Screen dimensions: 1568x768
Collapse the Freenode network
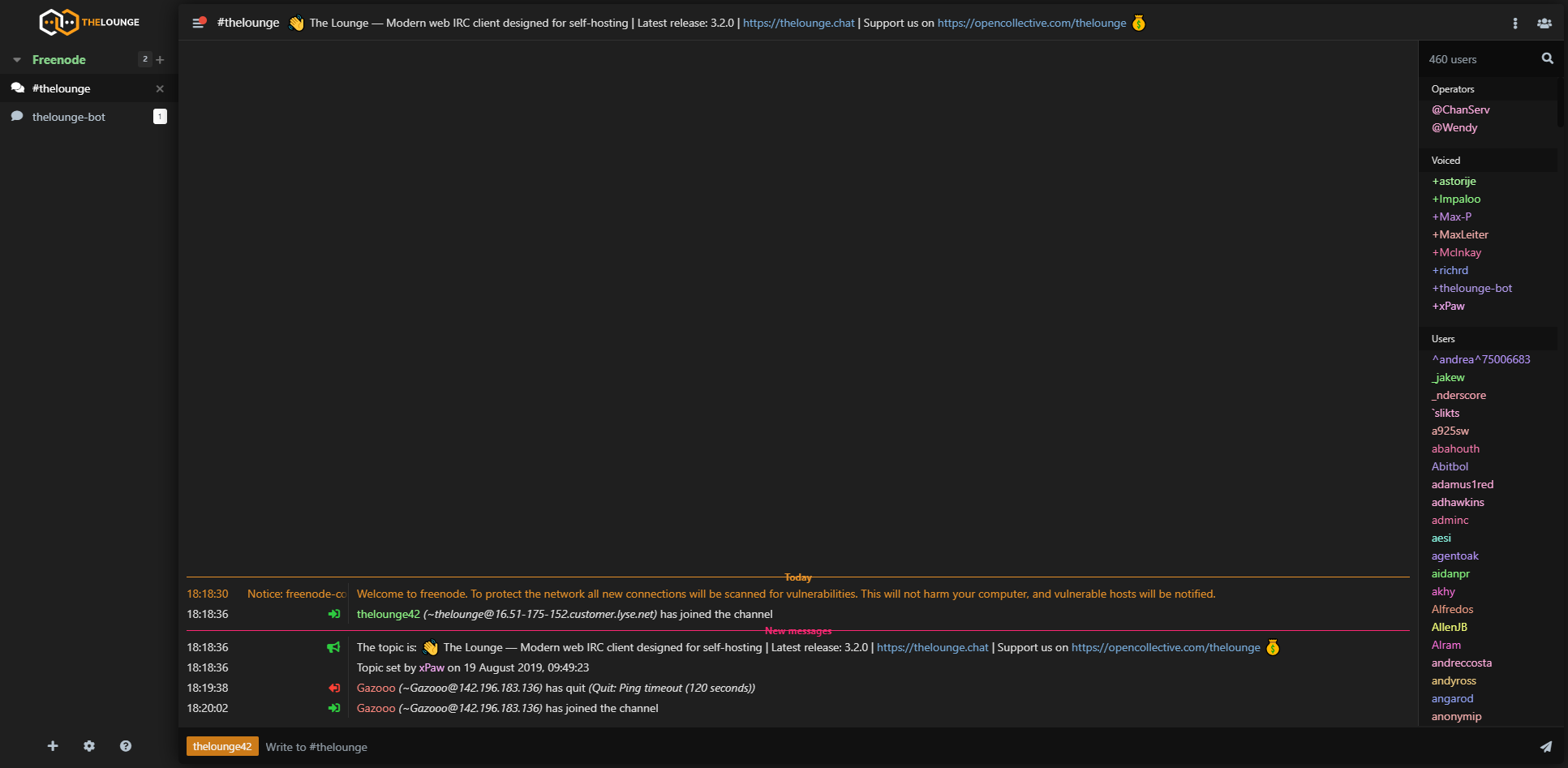coord(17,60)
